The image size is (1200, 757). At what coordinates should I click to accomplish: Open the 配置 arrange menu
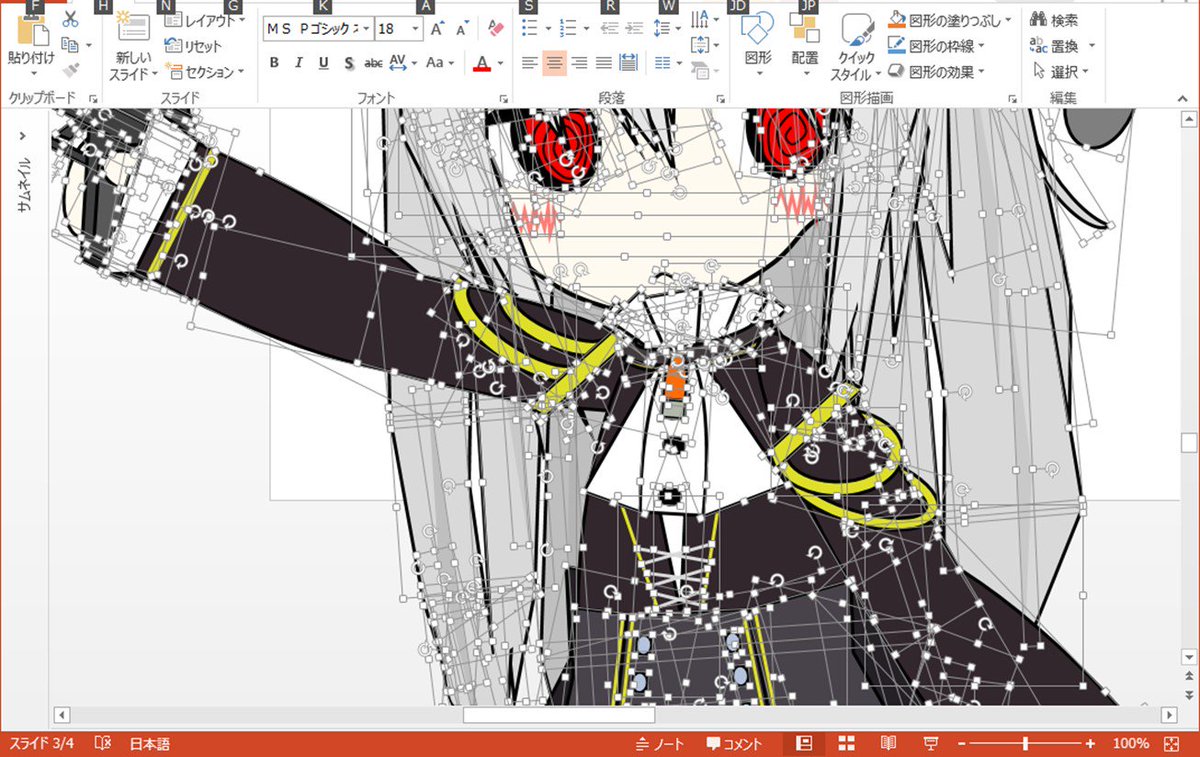point(805,45)
